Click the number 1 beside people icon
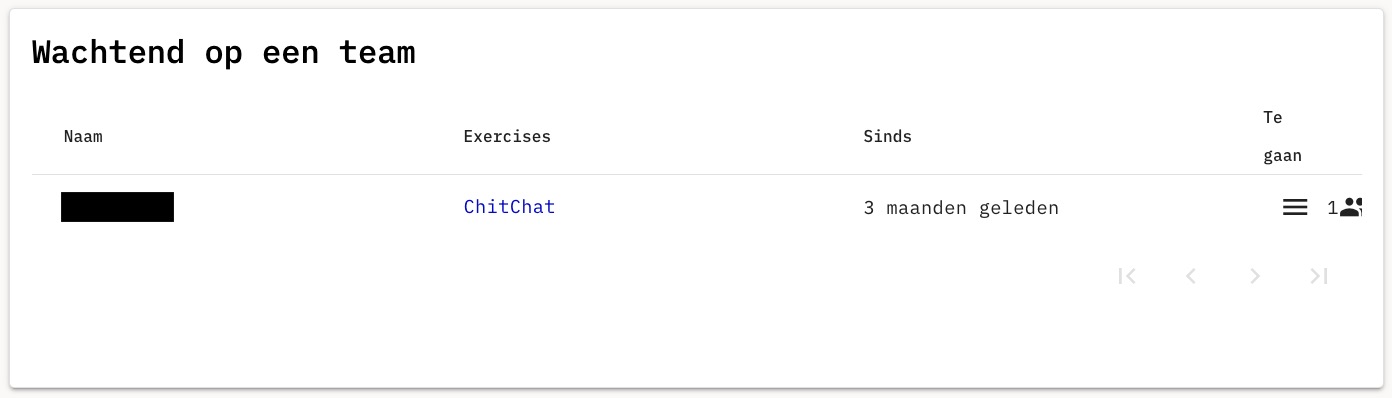The height and width of the screenshot is (398, 1392). click(1332, 208)
